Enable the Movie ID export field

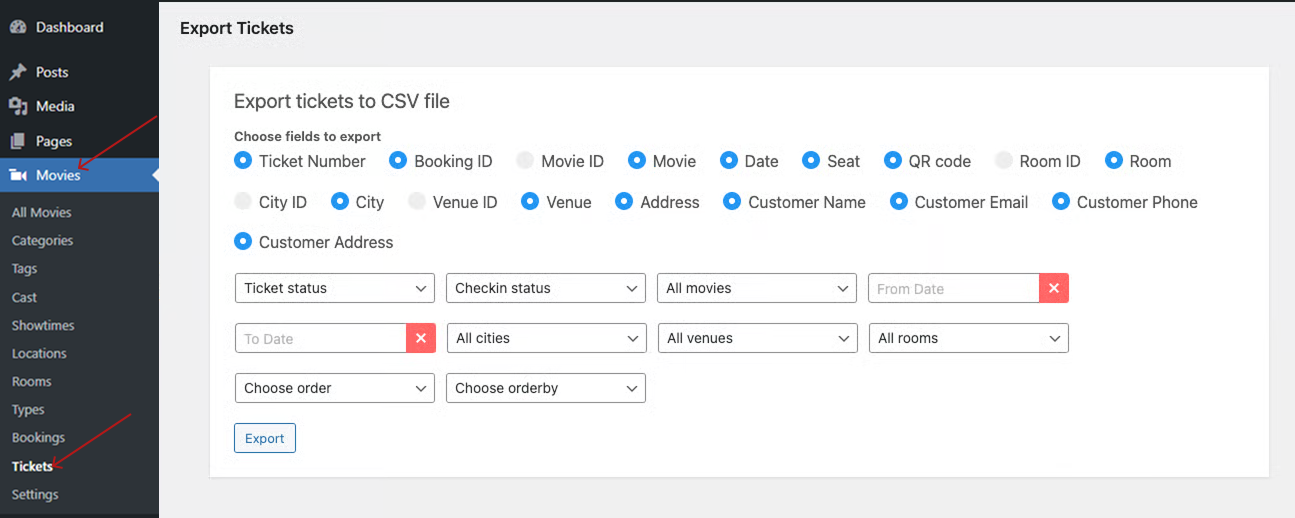pos(525,161)
